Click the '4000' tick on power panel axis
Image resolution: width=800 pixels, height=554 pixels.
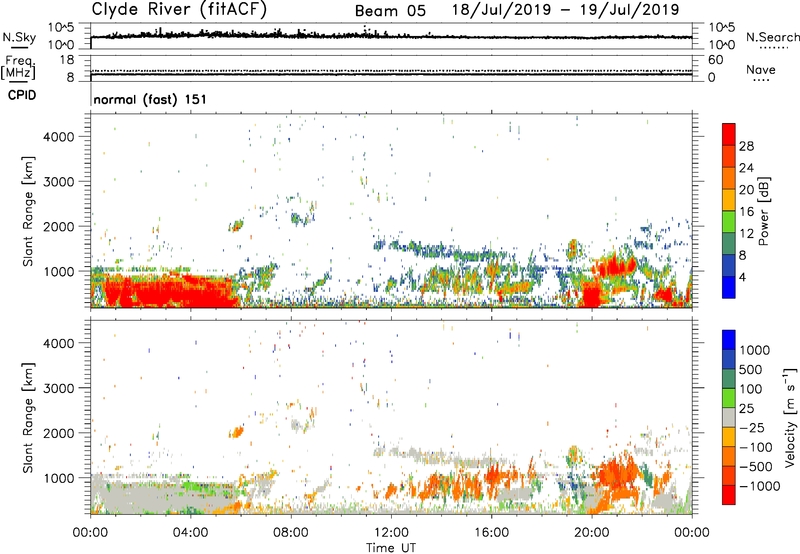pos(58,137)
